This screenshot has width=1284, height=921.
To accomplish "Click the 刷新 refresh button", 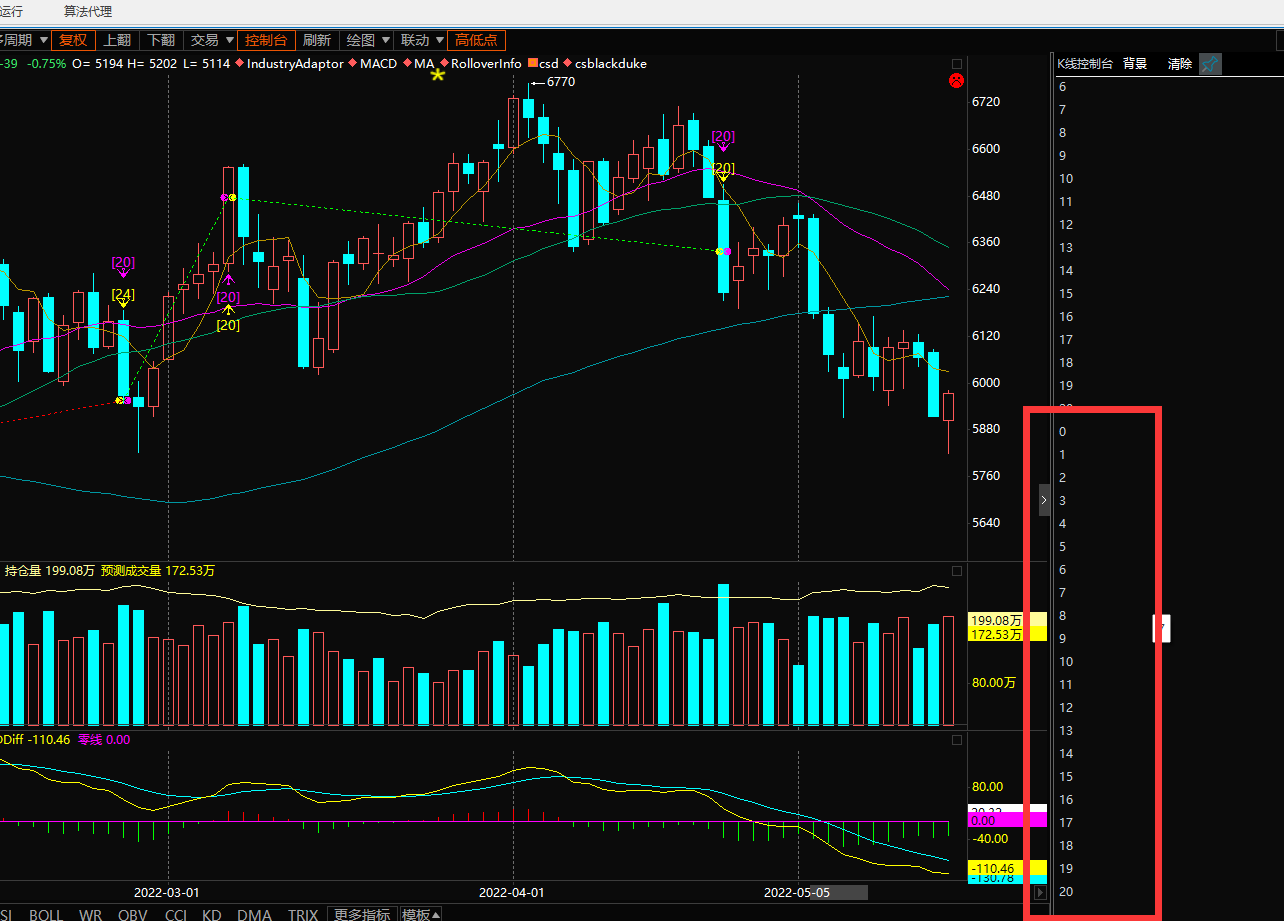I will pos(316,40).
